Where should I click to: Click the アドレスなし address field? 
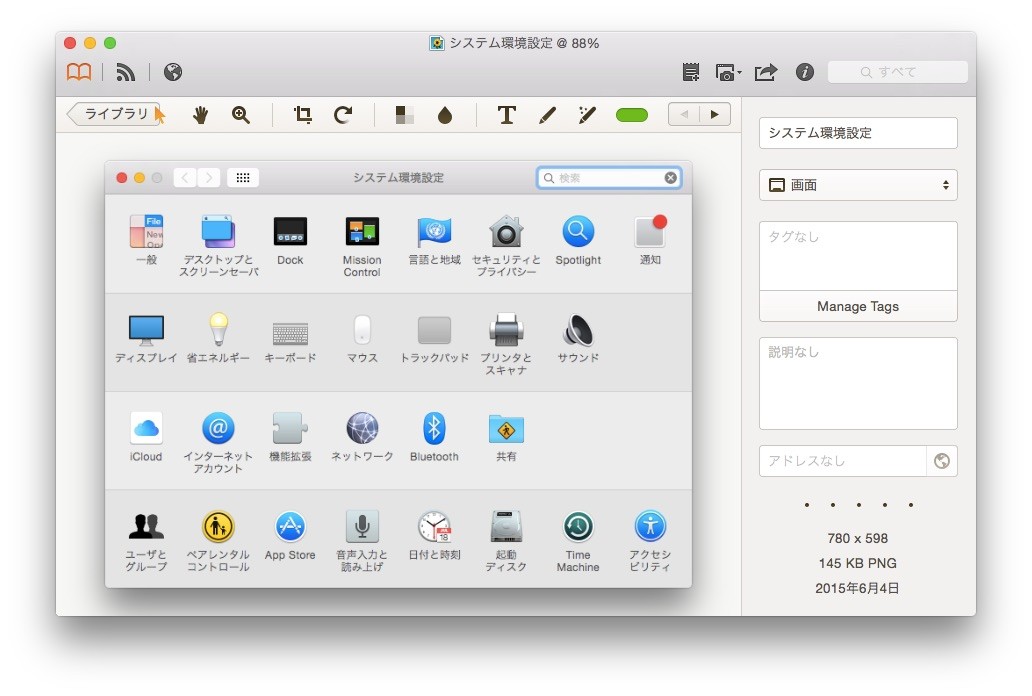coord(842,461)
